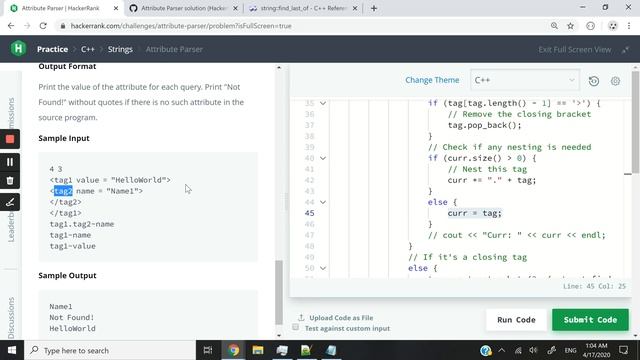Viewport: 640px width, 360px height.
Task: Click the trash delete recording icon
Action: pos(10,180)
